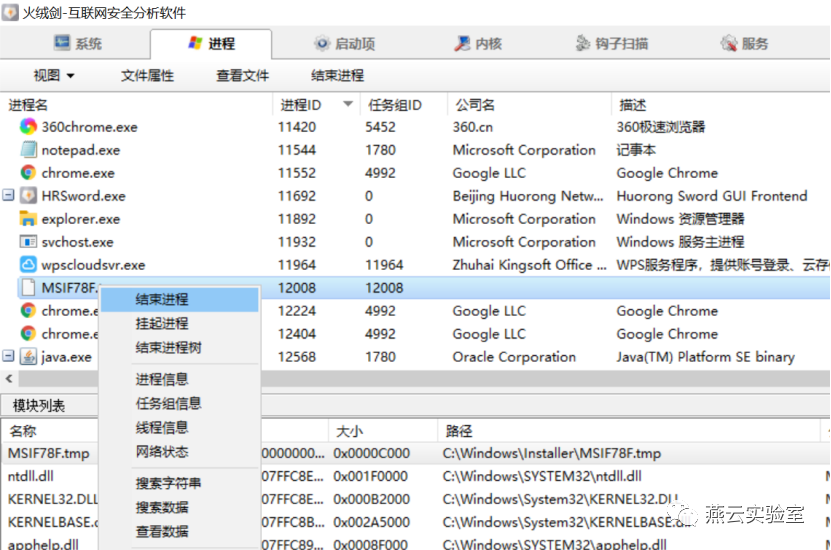The height and width of the screenshot is (550, 831).
Task: Click the 文件属性 toolbar button
Action: click(x=147, y=76)
